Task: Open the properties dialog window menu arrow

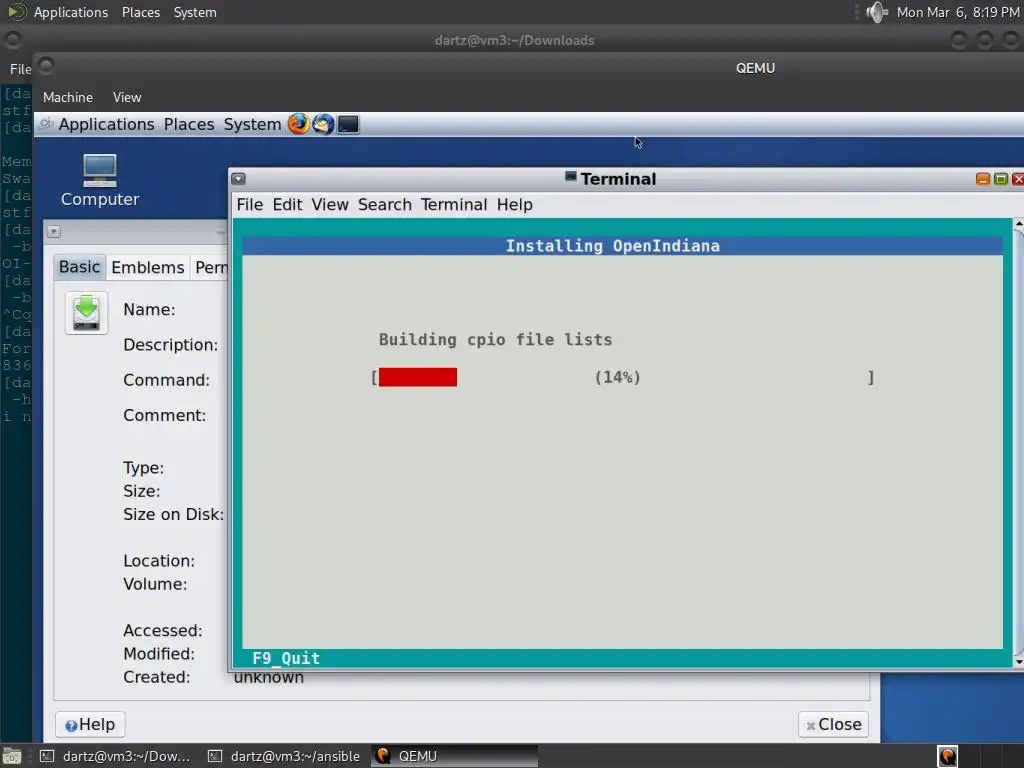Action: click(54, 232)
